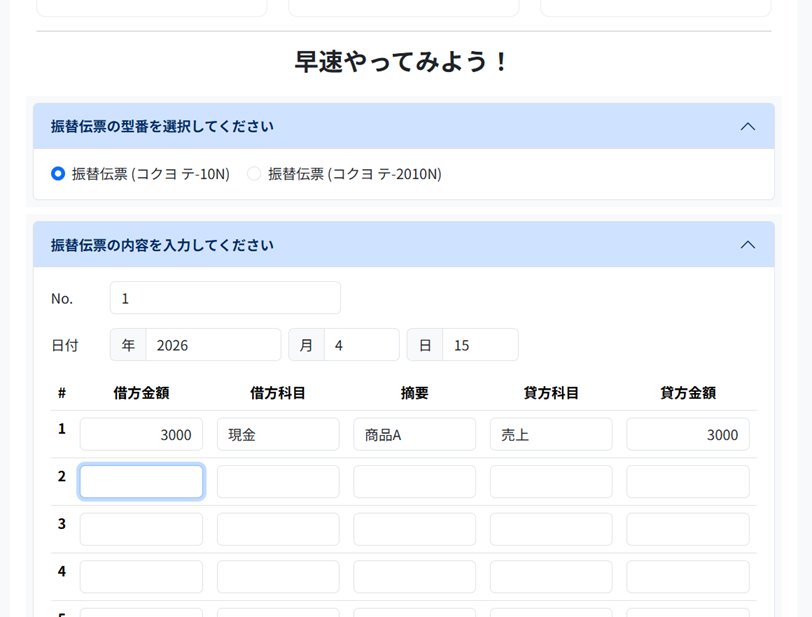812x617 pixels.
Task: Click row 1 借方科目 field containing 現金
Action: pyautogui.click(x=278, y=434)
